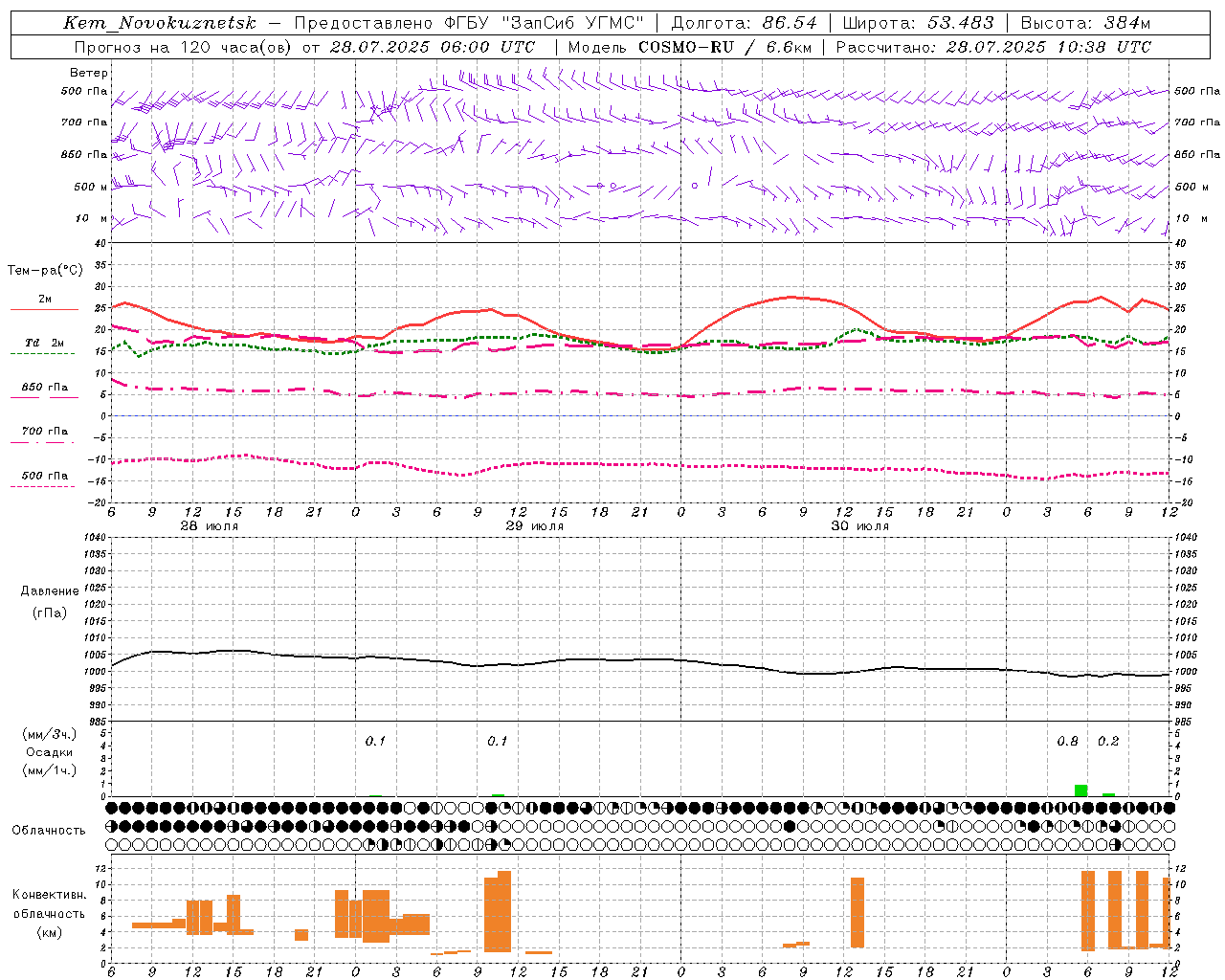Click the 'Ветер' wind panel label
This screenshot has height=980, width=1225.
88,73
